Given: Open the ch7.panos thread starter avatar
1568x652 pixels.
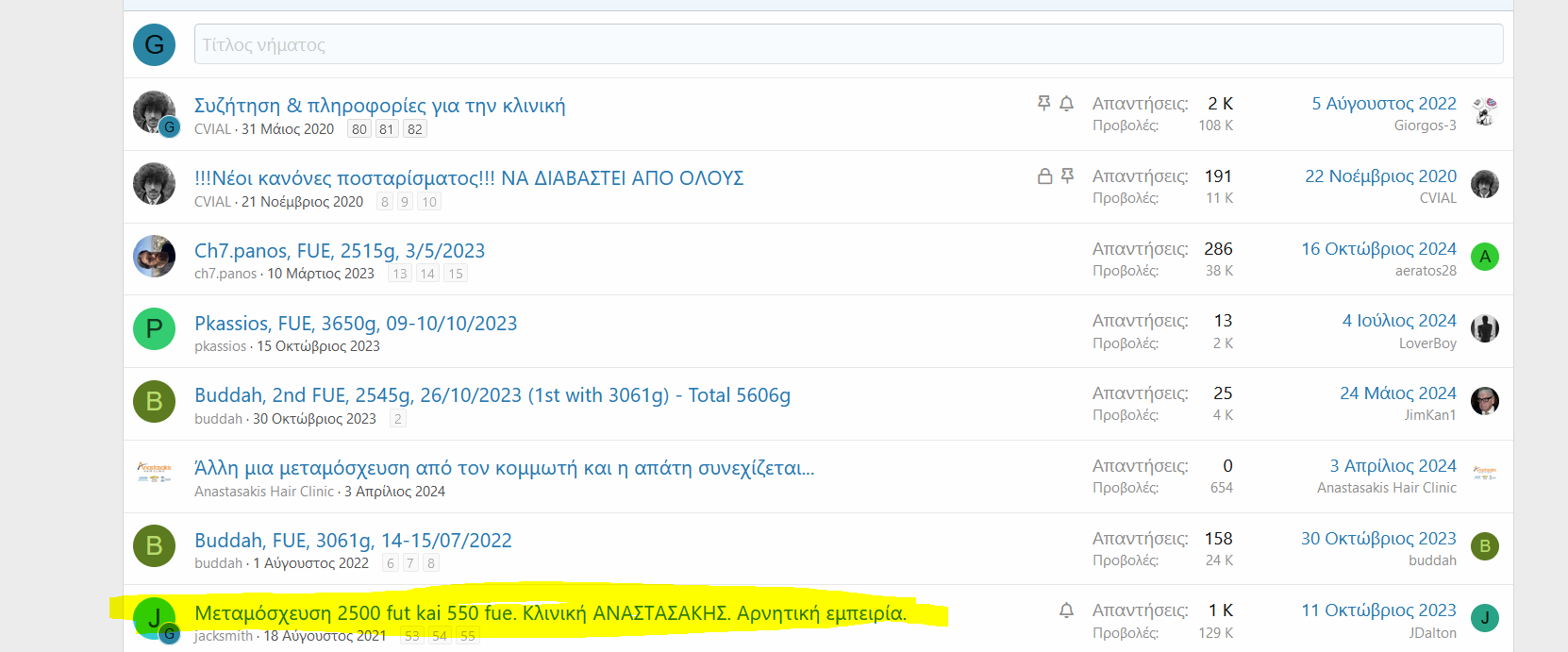Looking at the screenshot, I should [154, 257].
